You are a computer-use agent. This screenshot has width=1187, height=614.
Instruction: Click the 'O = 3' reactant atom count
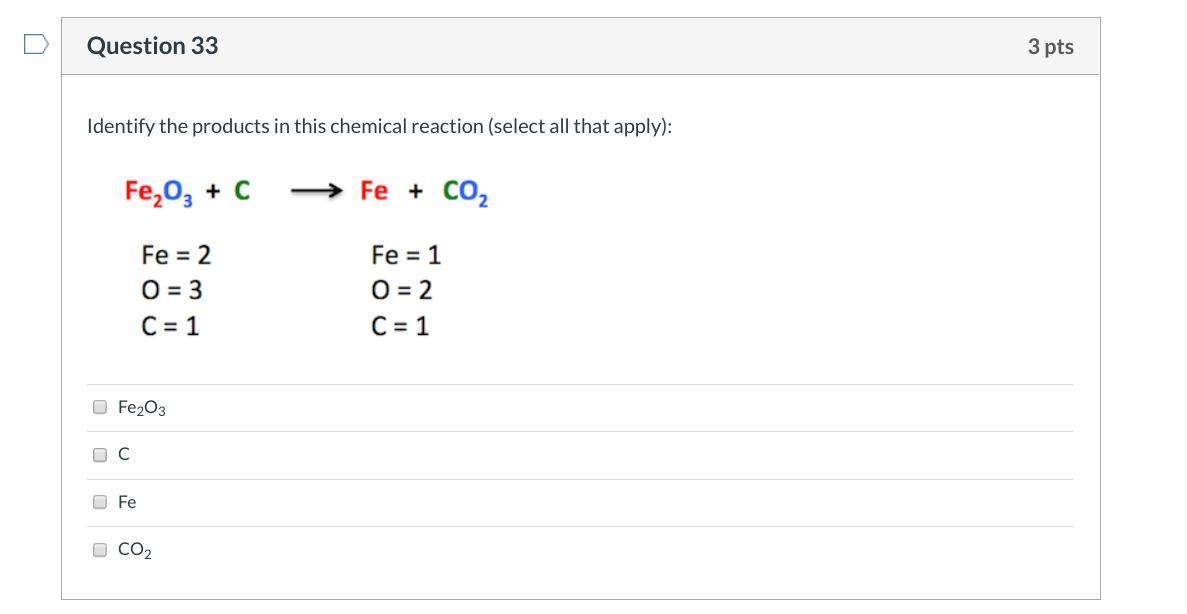(x=172, y=290)
